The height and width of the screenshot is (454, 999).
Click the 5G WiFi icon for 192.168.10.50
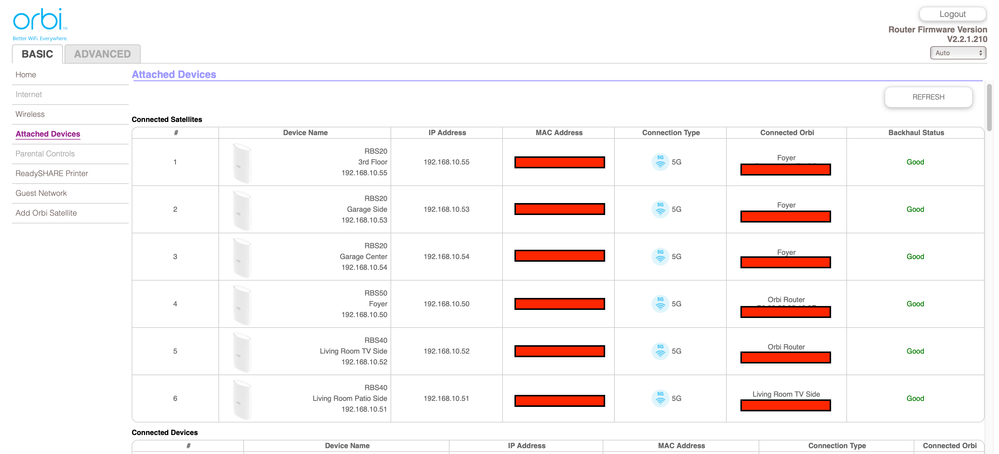click(660, 304)
